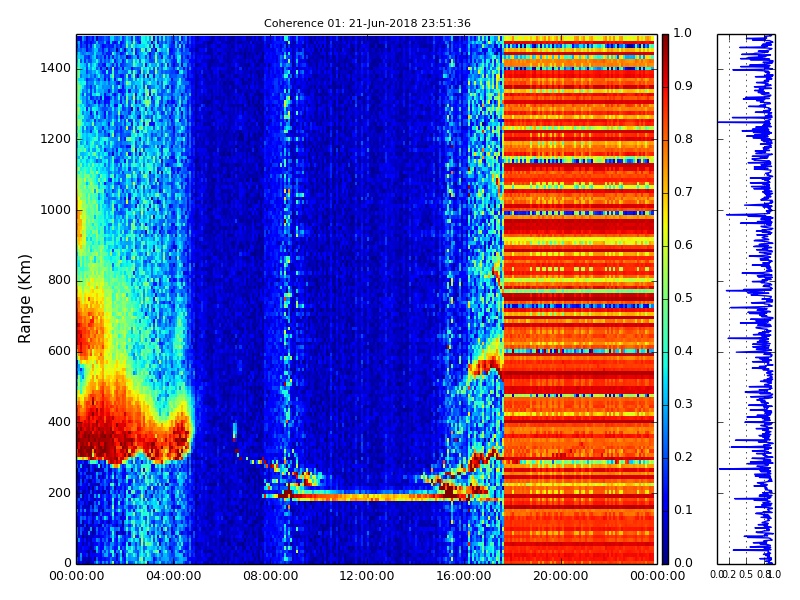Click the 20:00:00 time tick label

click(x=561, y=576)
